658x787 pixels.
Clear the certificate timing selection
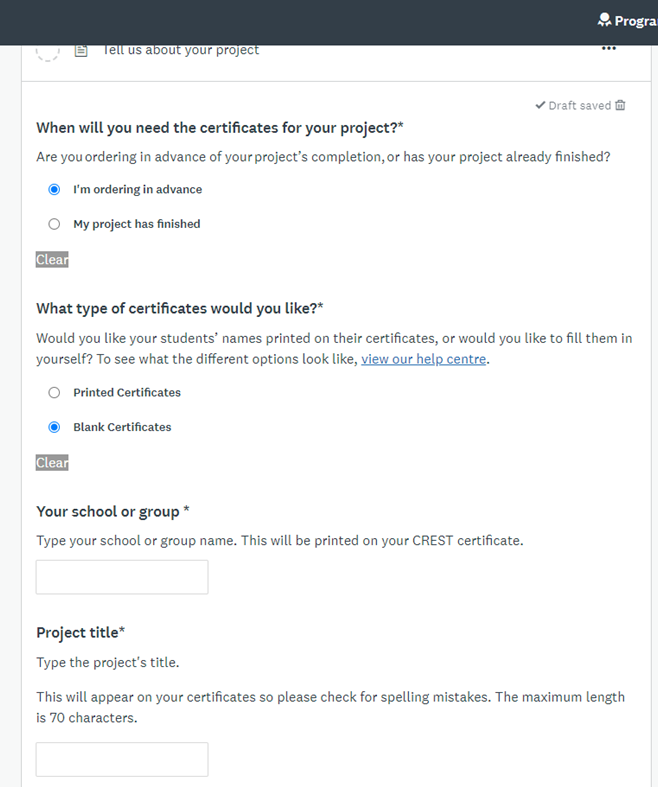pos(52,259)
